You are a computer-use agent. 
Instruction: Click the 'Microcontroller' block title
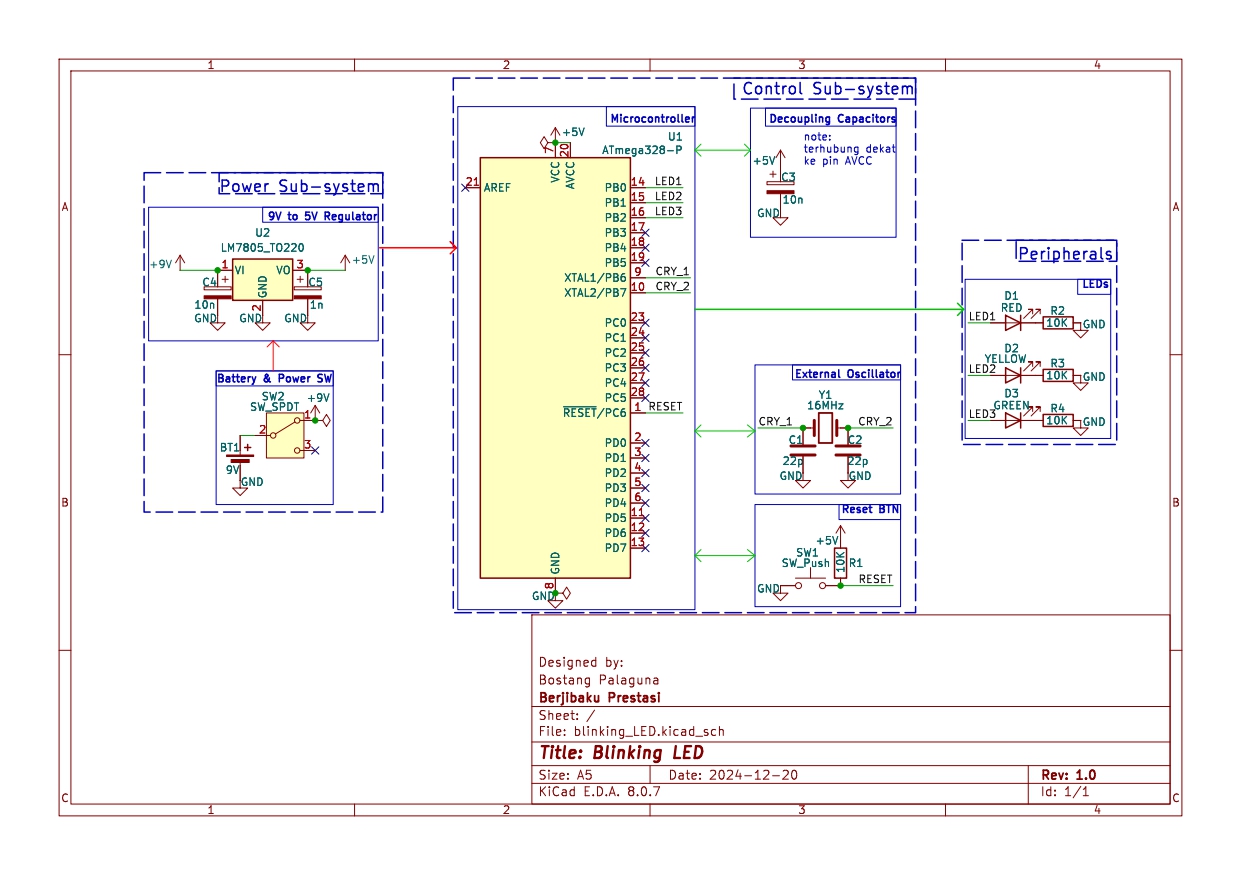pos(651,118)
